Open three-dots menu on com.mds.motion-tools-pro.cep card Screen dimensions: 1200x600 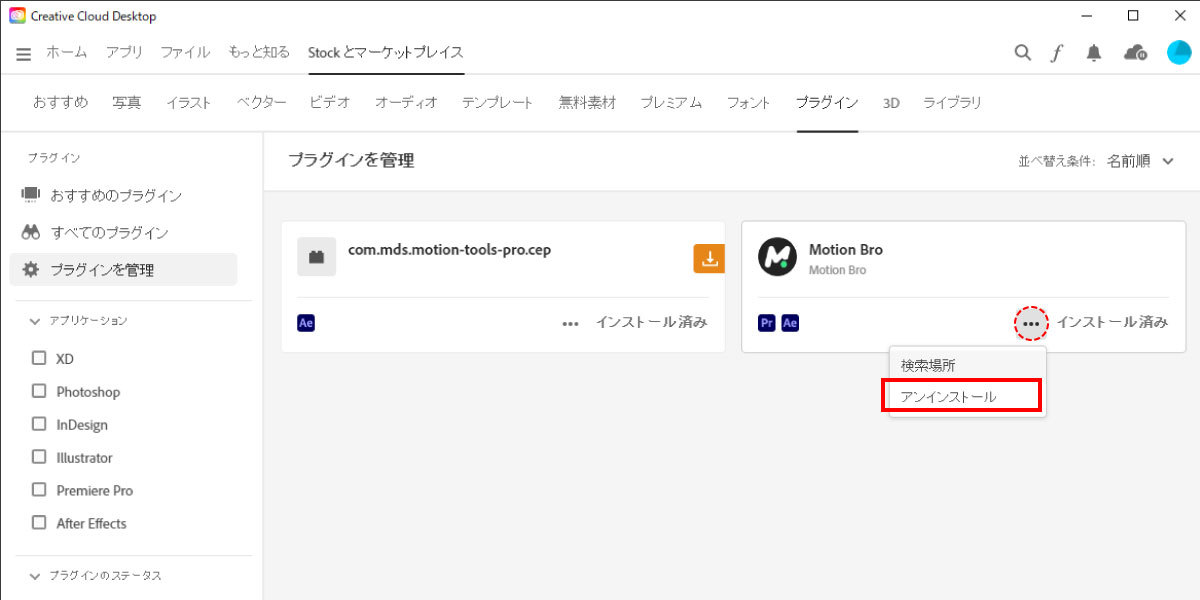pos(570,323)
